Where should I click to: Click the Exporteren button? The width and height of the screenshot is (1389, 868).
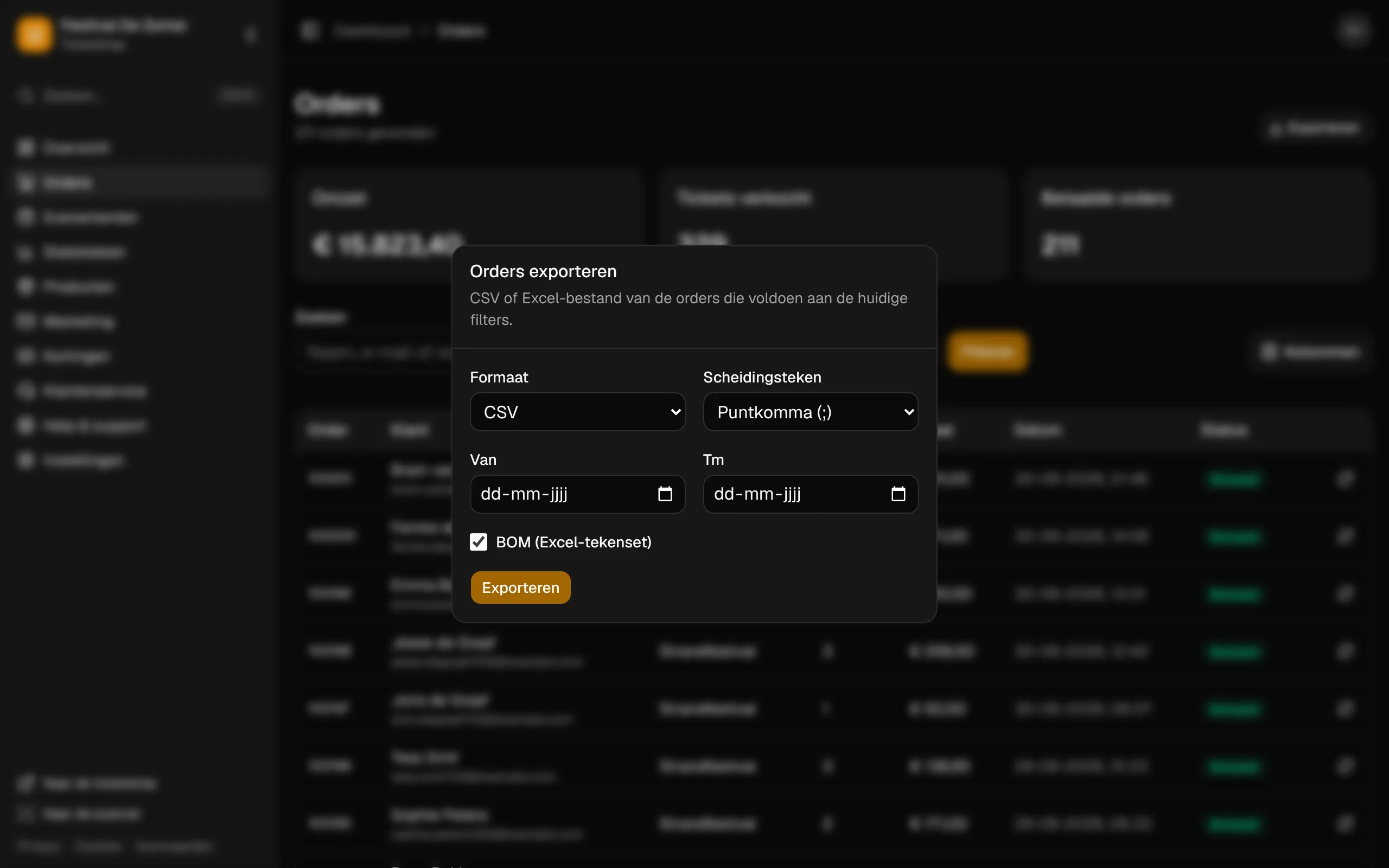tap(520, 588)
